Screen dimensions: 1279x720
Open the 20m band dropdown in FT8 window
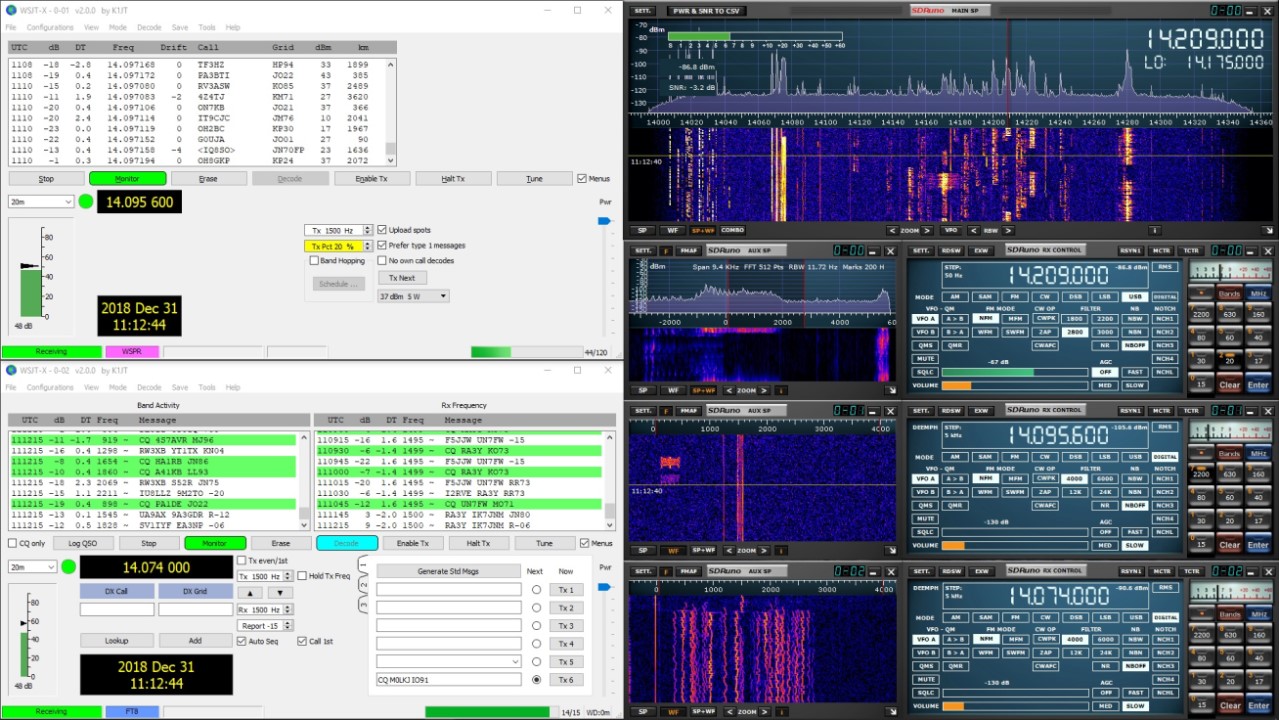coord(33,567)
